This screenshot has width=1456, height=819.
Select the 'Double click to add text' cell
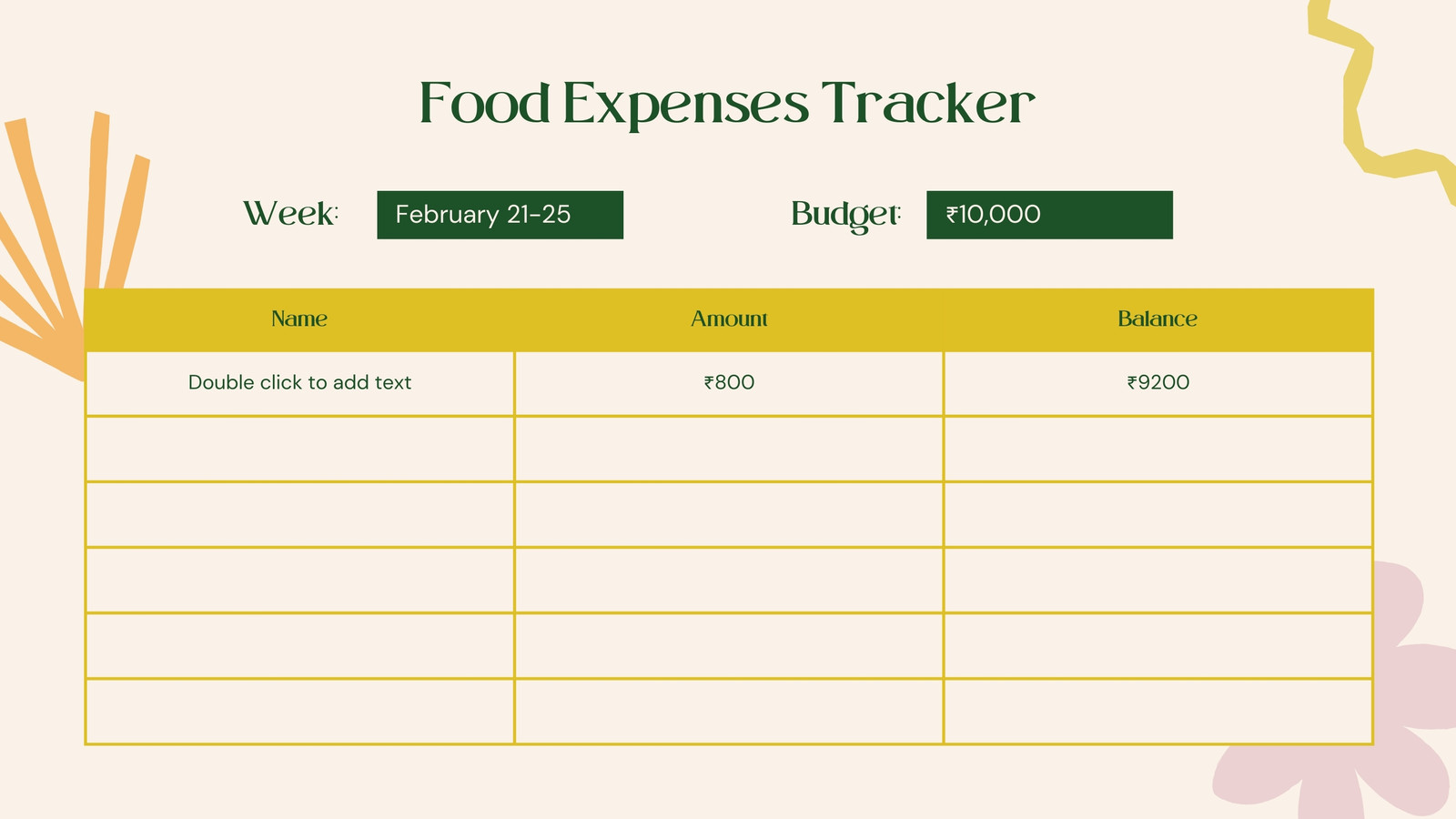coord(299,383)
